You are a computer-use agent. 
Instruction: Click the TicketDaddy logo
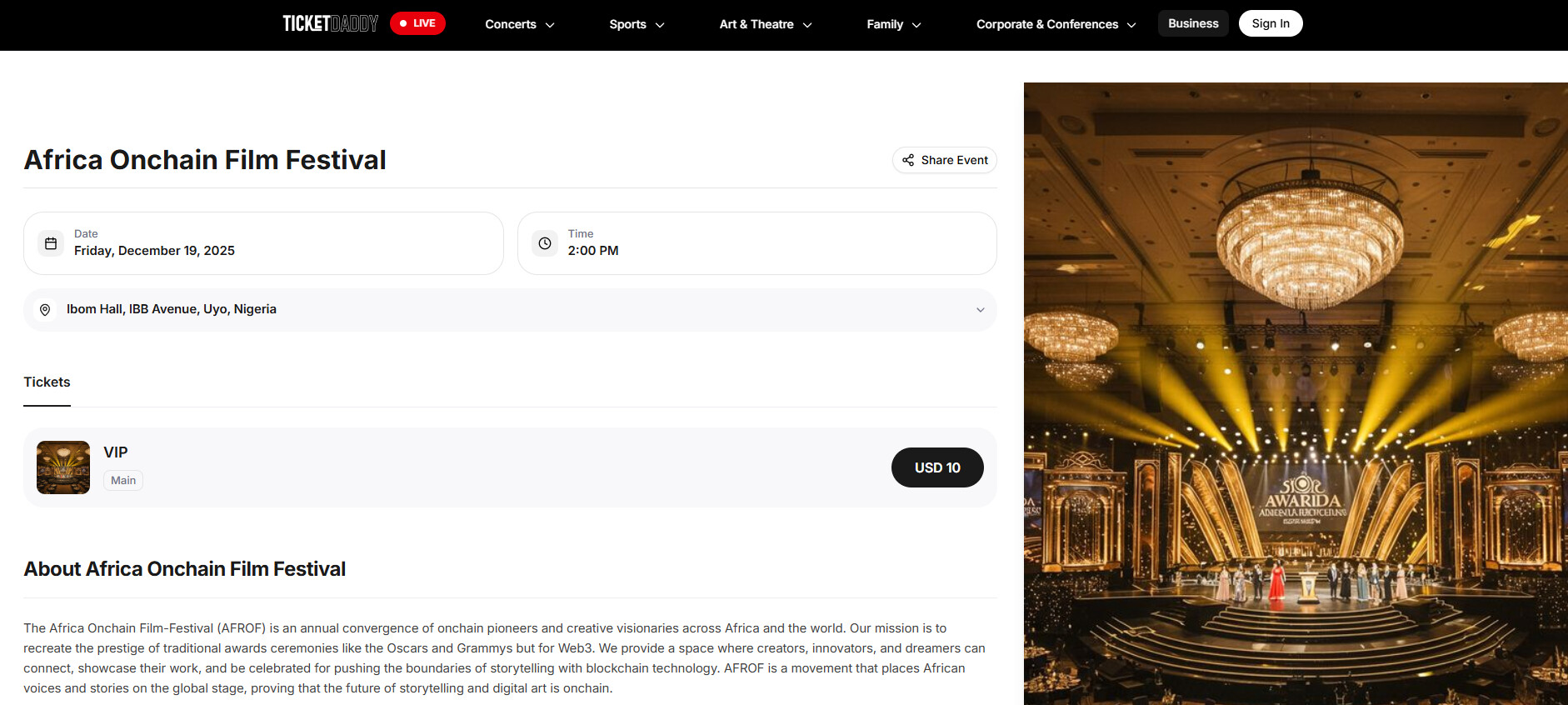pos(330,23)
